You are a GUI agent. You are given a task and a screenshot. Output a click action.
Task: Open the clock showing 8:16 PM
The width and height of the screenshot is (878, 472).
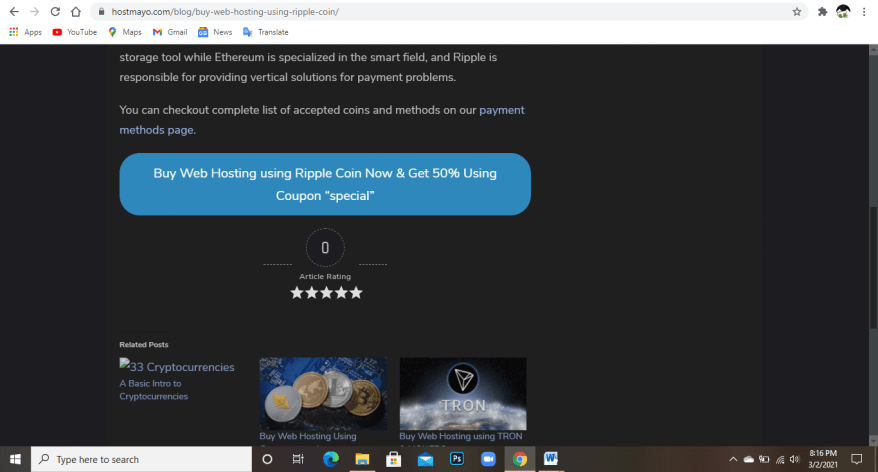tap(823, 459)
